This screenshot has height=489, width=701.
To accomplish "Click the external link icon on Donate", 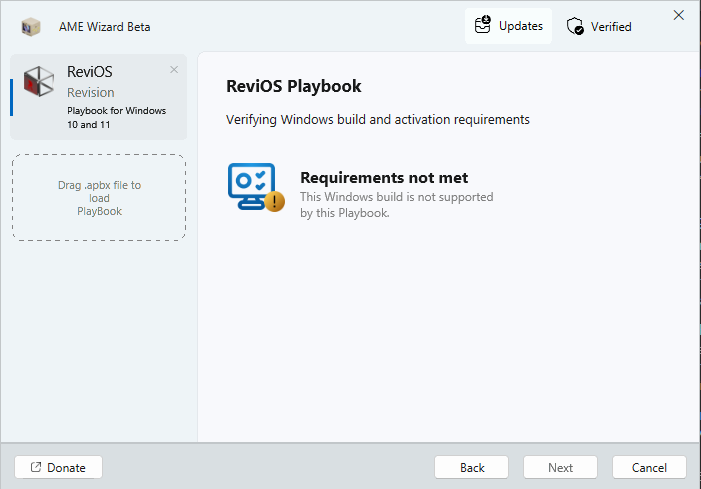I will [x=36, y=467].
